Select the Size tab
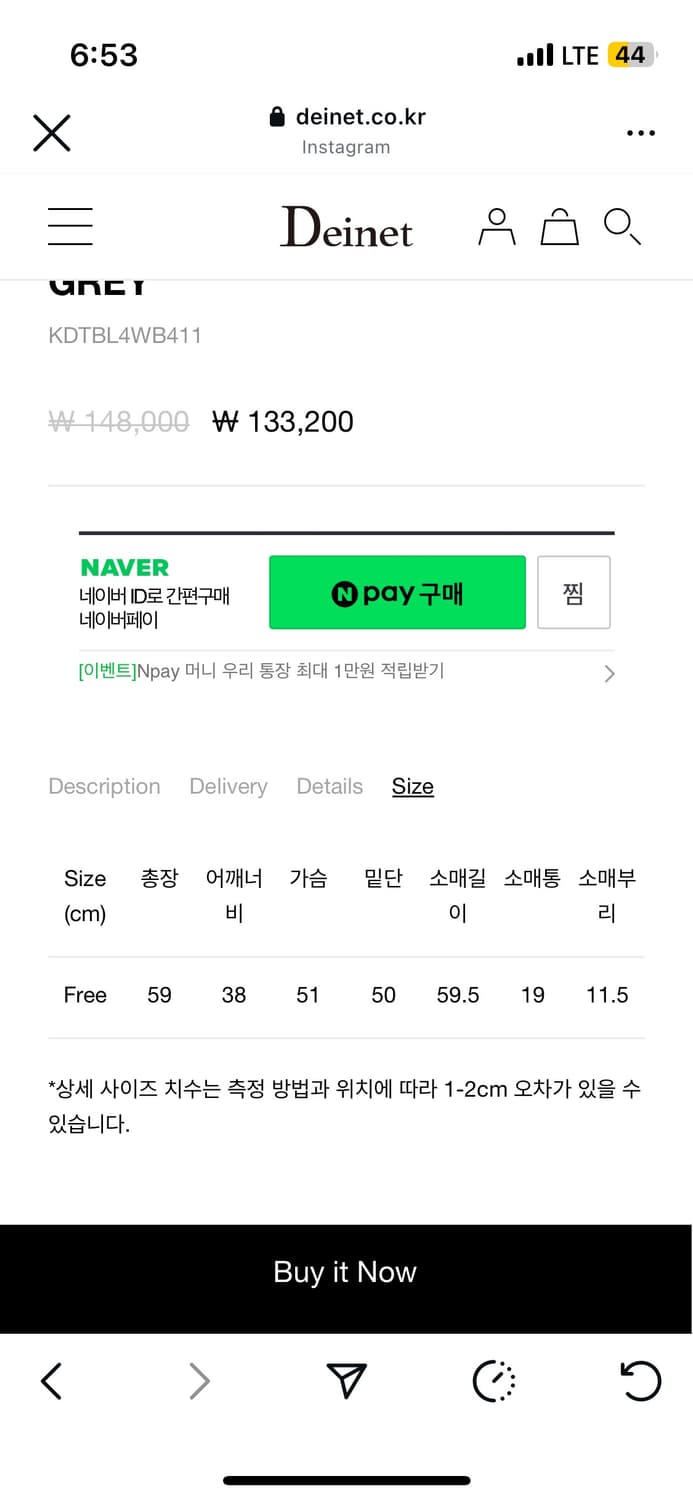 [x=412, y=786]
